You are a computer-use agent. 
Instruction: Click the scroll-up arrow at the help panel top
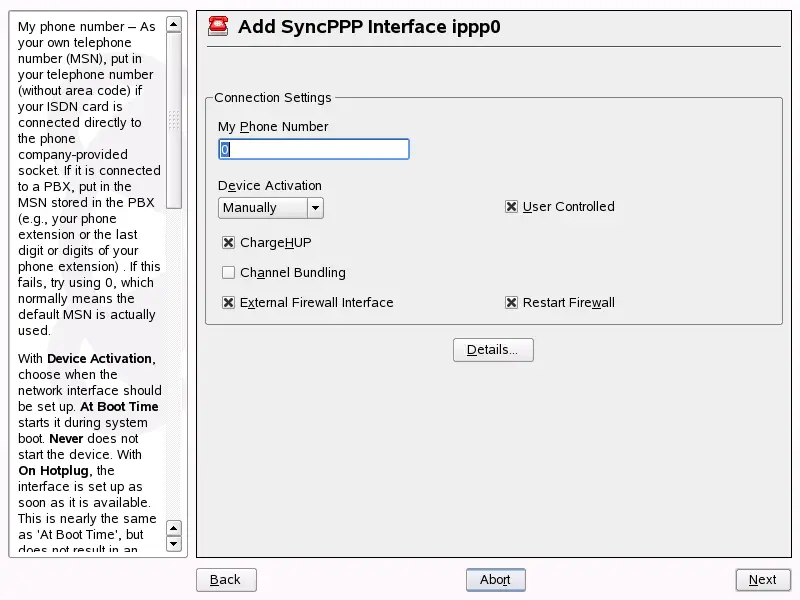174,23
